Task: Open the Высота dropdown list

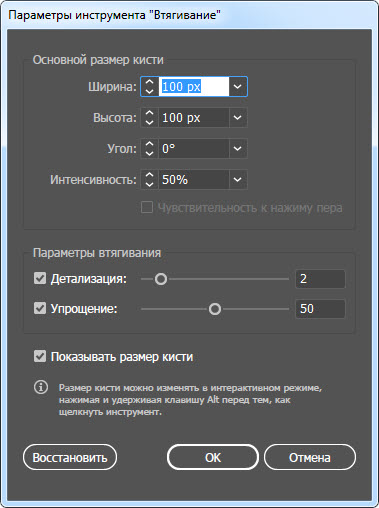Action: [238, 118]
